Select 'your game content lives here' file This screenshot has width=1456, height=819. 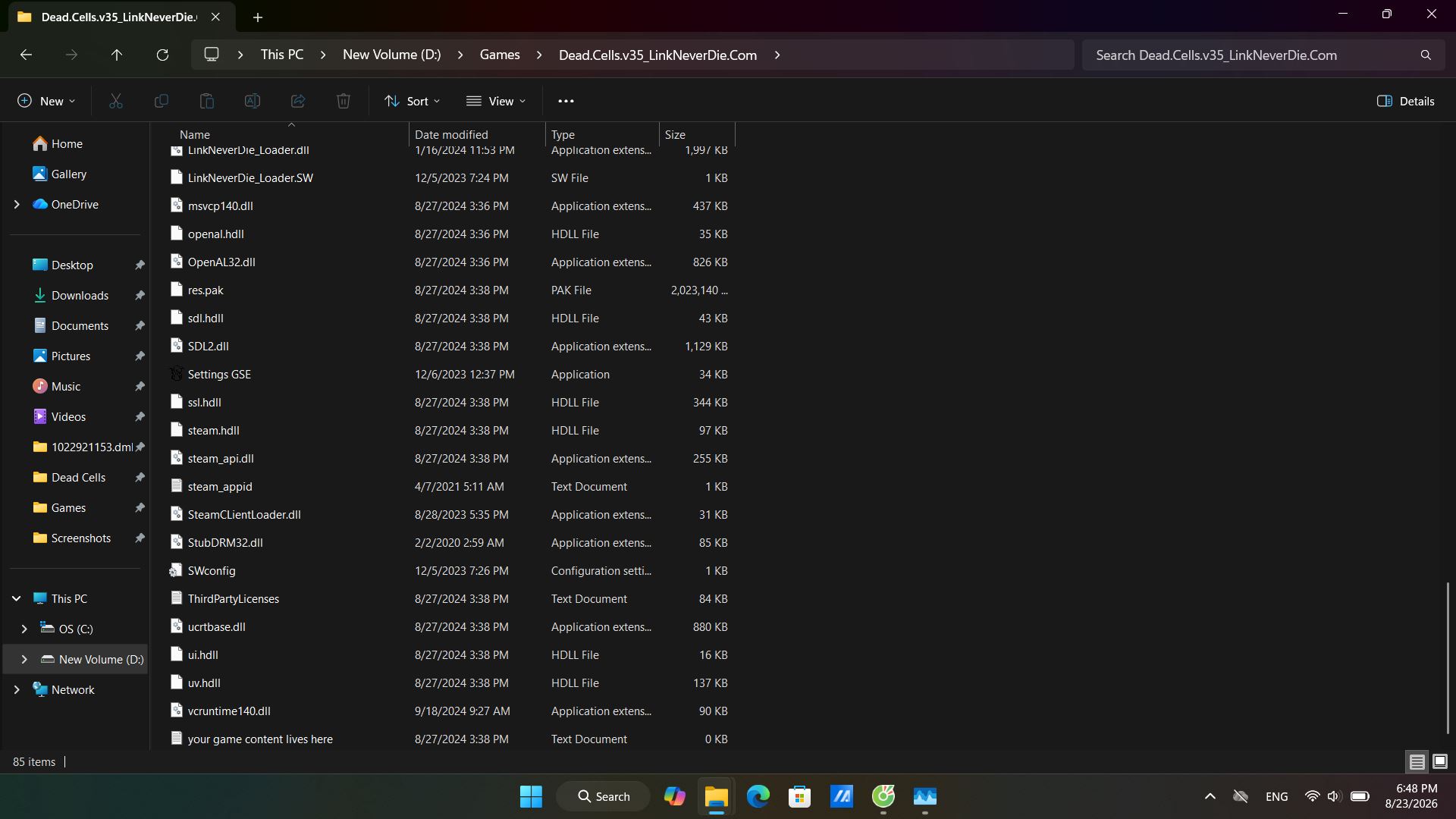click(449, 739)
